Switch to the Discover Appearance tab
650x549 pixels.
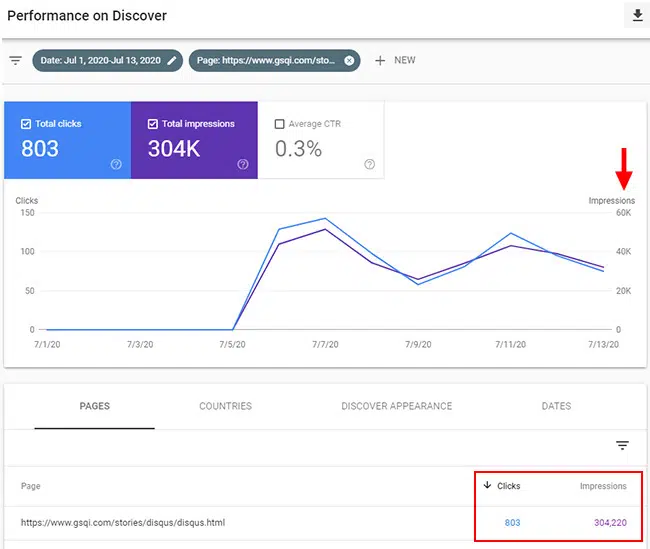pos(396,406)
